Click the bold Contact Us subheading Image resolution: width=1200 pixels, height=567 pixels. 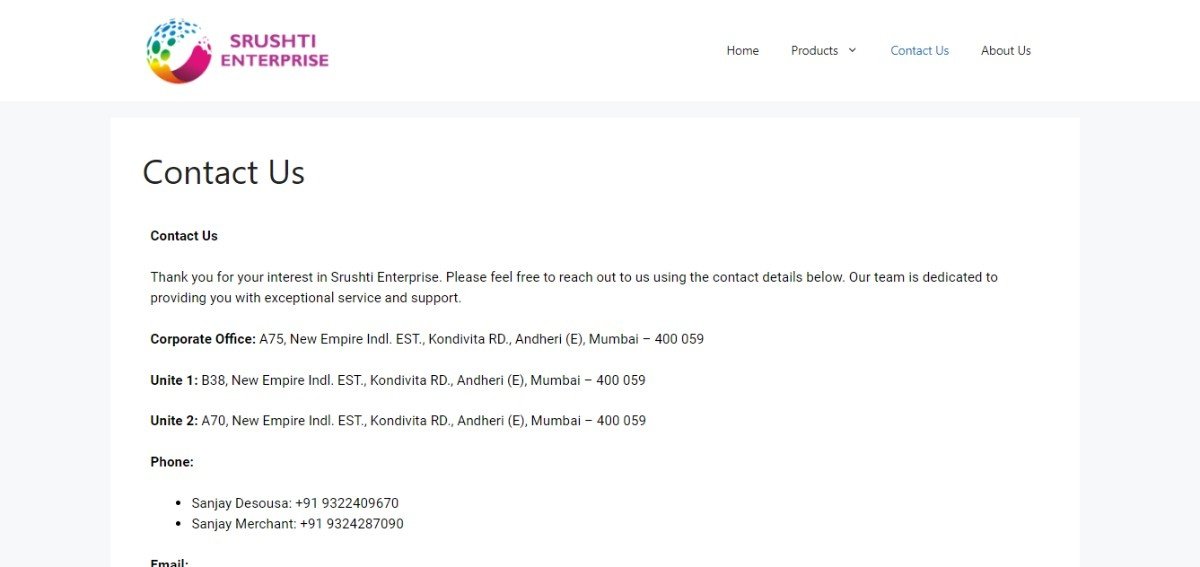[184, 236]
